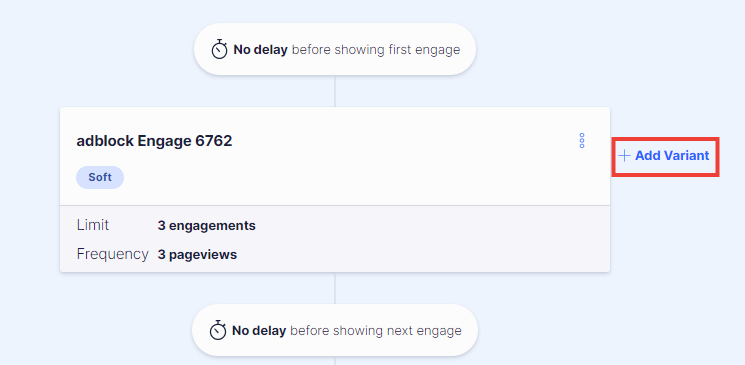Click the adblock Engage 6762 title
The width and height of the screenshot is (745, 365).
tap(154, 141)
